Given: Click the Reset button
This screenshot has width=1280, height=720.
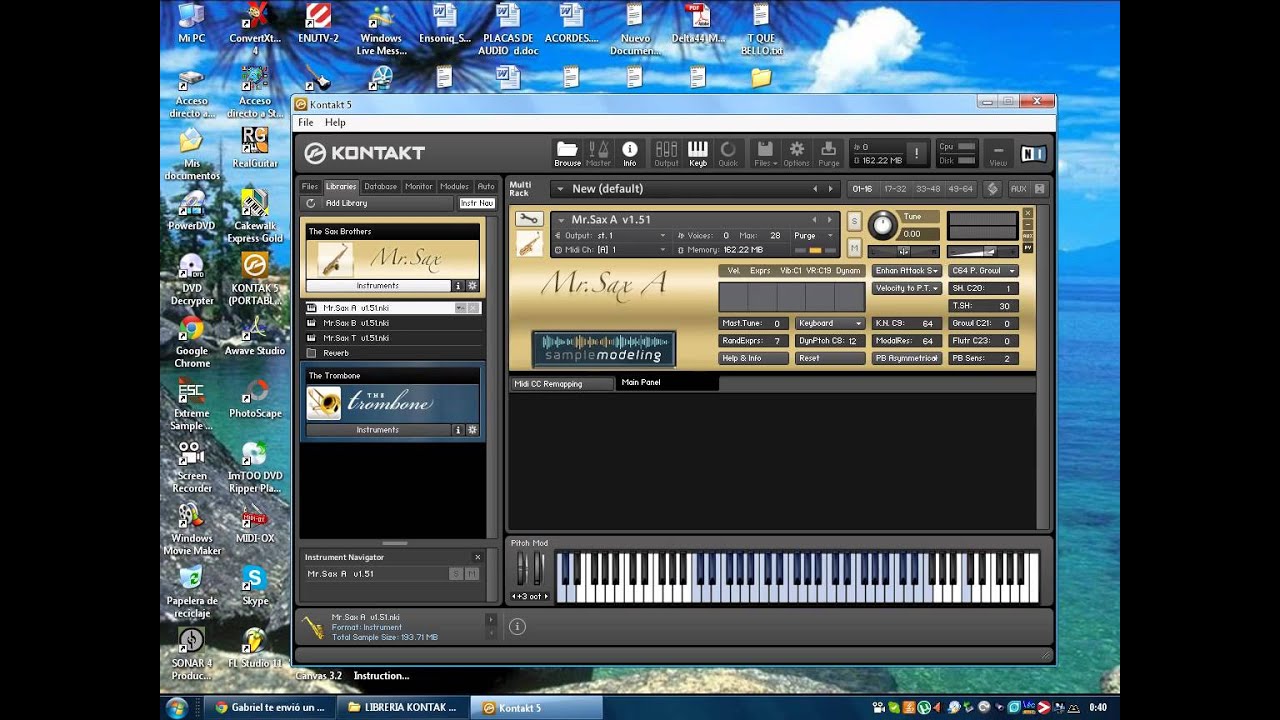Looking at the screenshot, I should (830, 358).
